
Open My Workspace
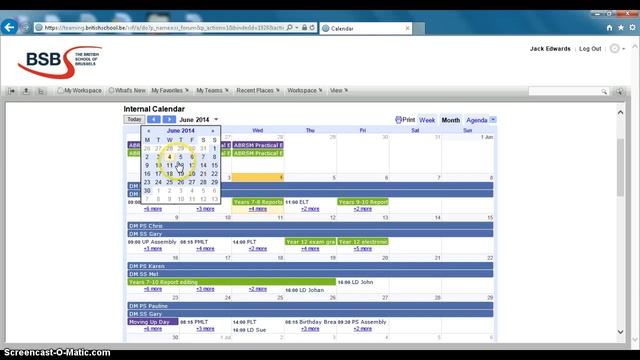(x=80, y=90)
